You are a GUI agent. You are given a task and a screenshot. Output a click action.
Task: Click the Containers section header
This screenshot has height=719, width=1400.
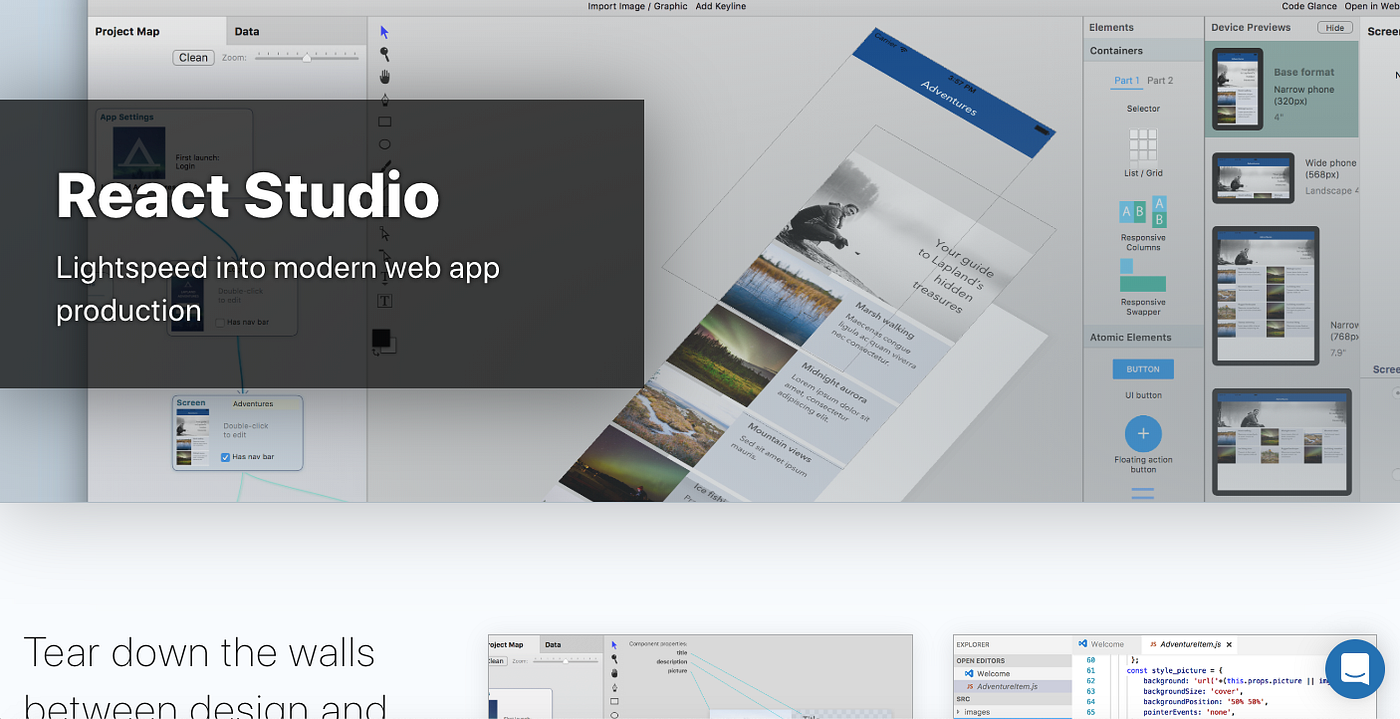tap(1144, 51)
